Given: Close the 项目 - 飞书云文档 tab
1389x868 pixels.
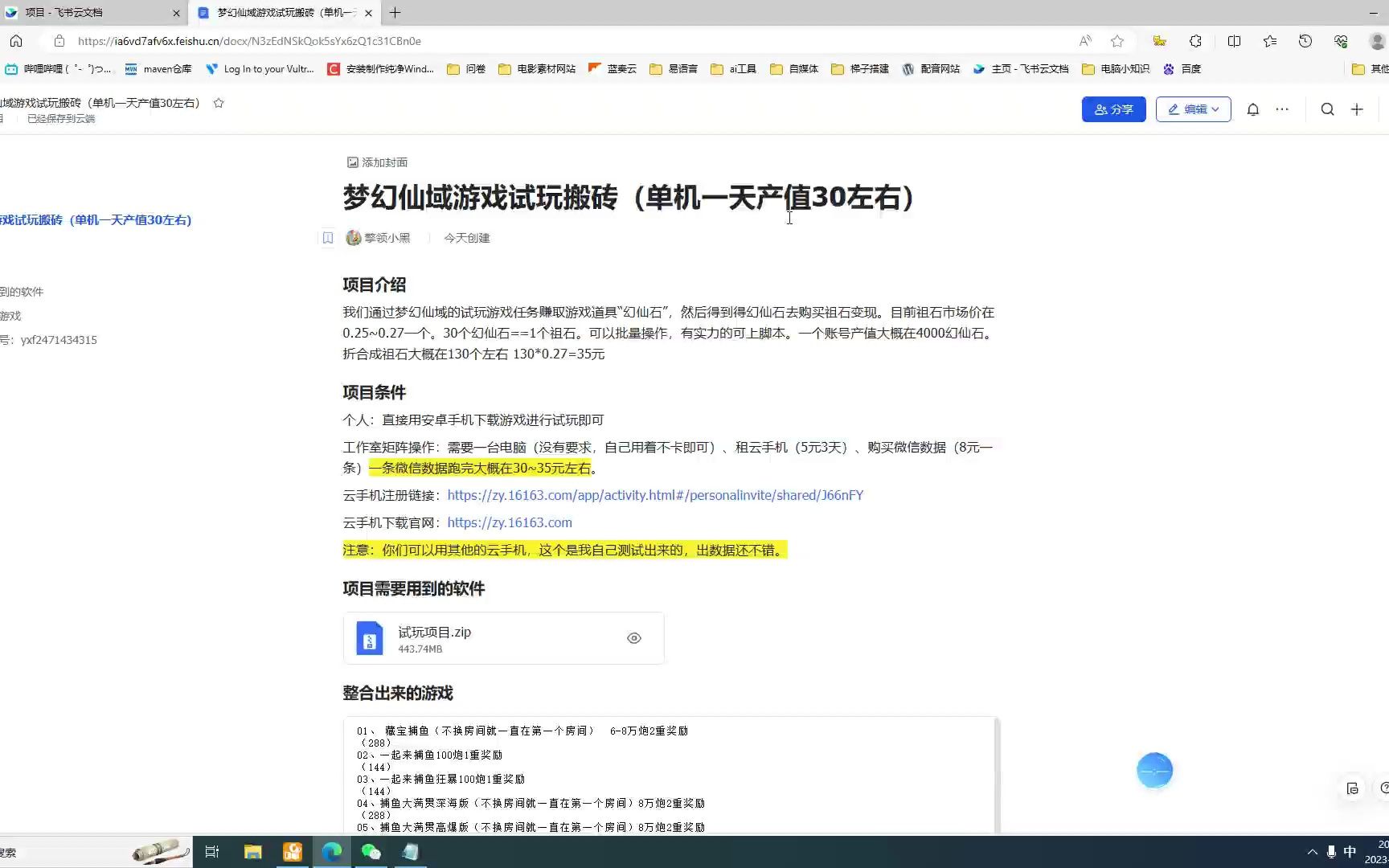Looking at the screenshot, I should point(176,13).
